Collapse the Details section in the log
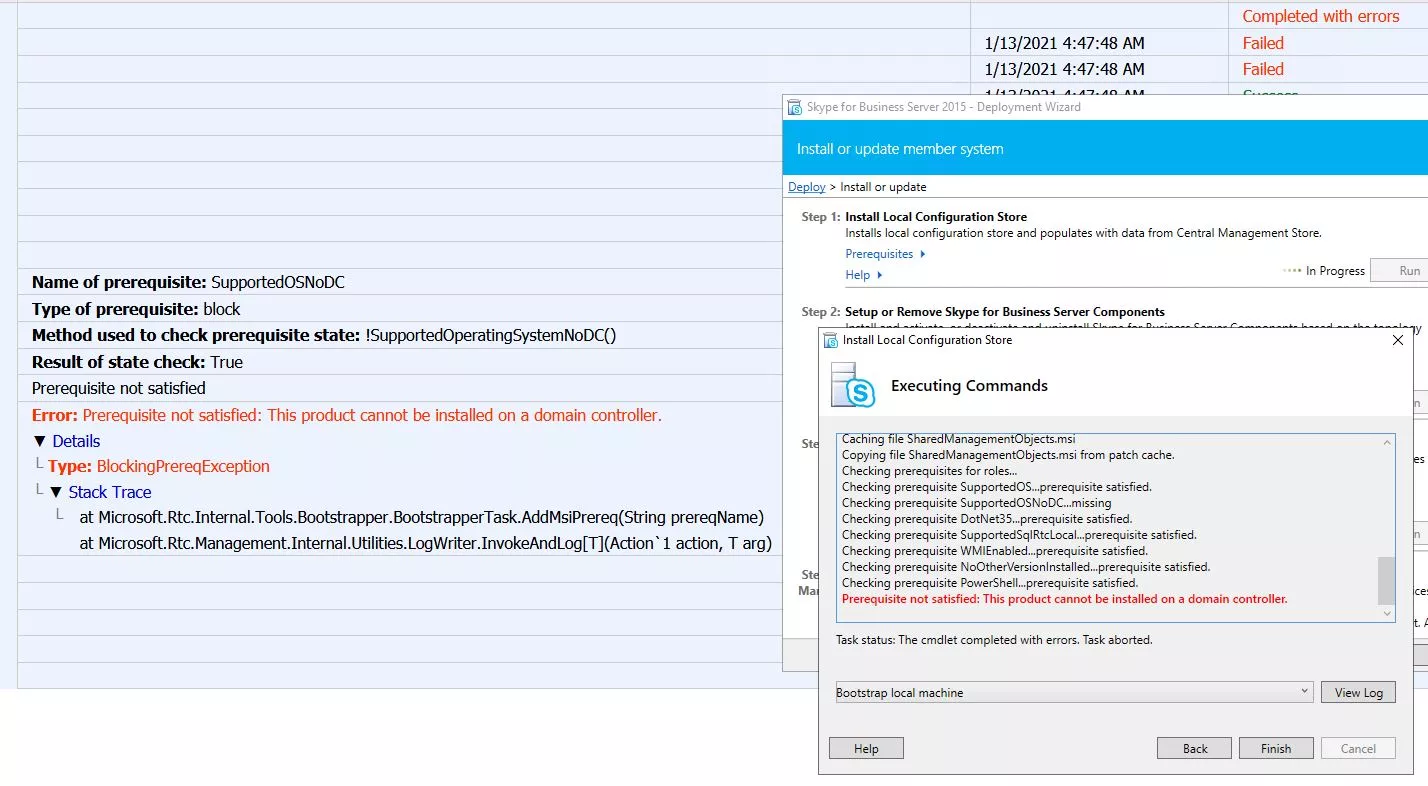 40,441
